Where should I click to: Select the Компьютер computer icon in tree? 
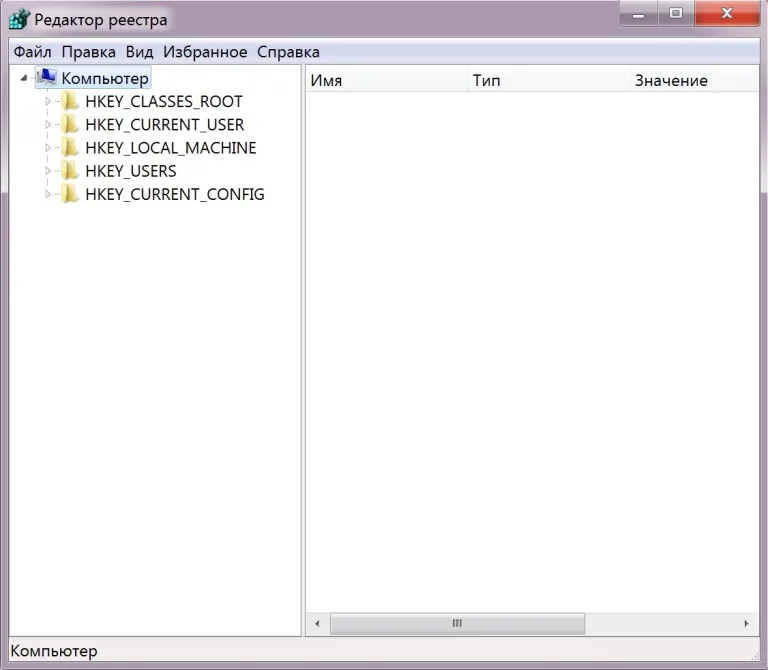point(47,77)
